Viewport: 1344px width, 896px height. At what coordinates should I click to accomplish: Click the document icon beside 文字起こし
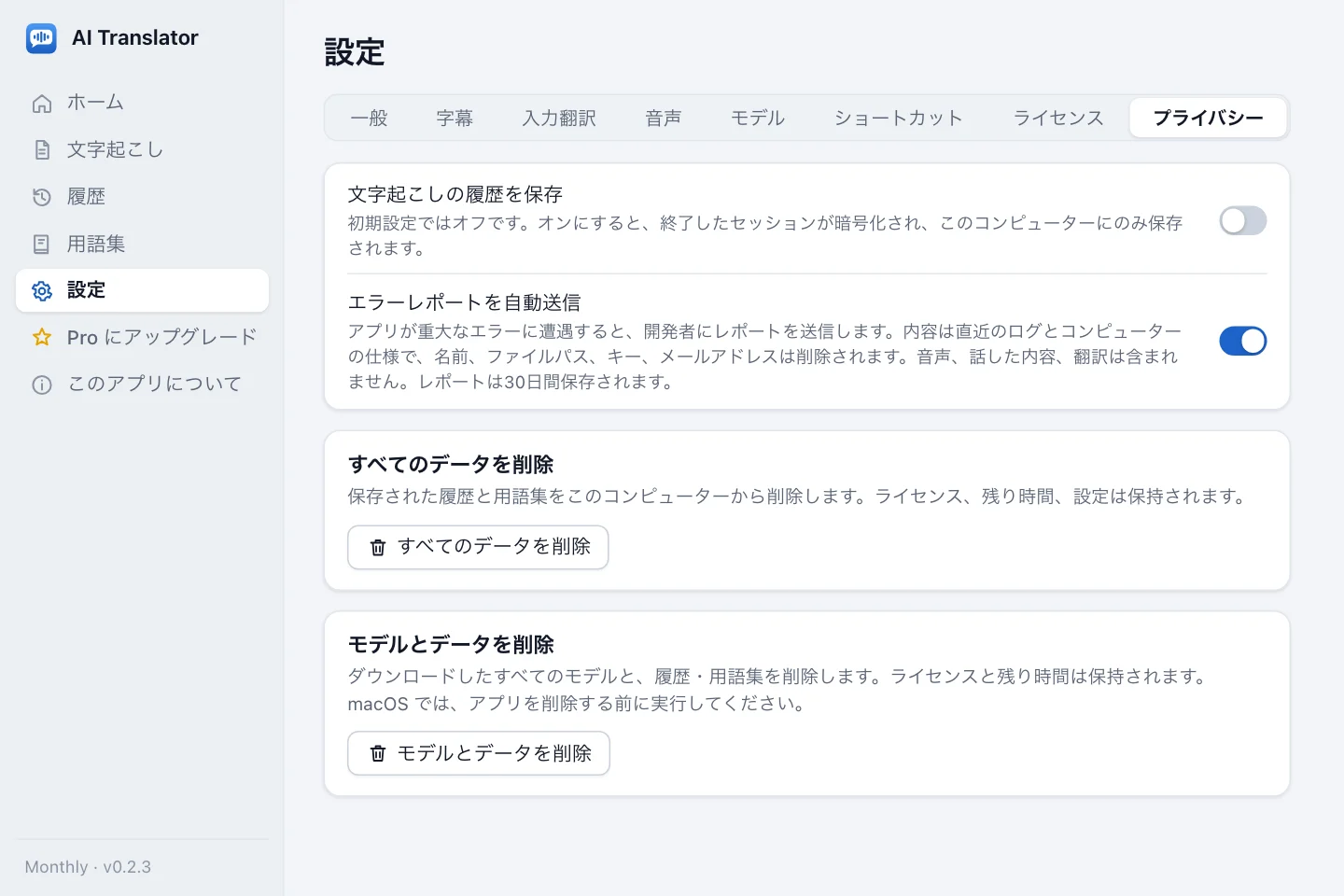42,150
